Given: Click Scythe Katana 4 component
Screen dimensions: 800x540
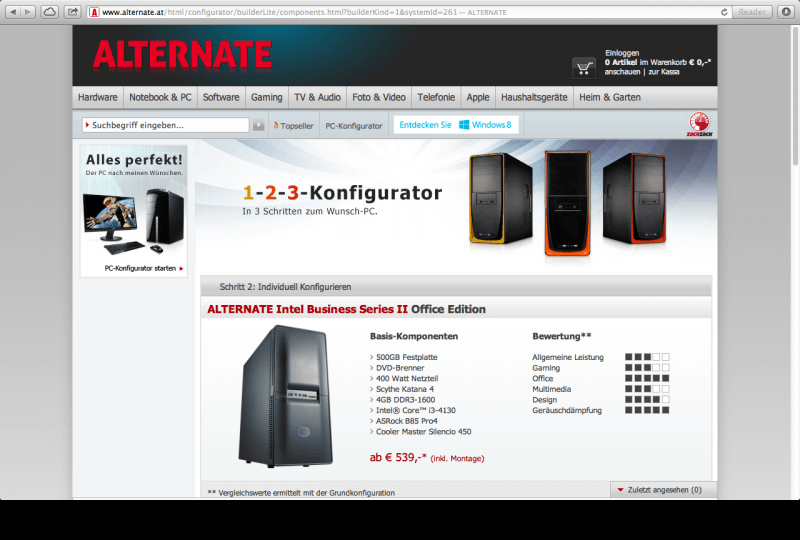Looking at the screenshot, I should coord(405,389).
